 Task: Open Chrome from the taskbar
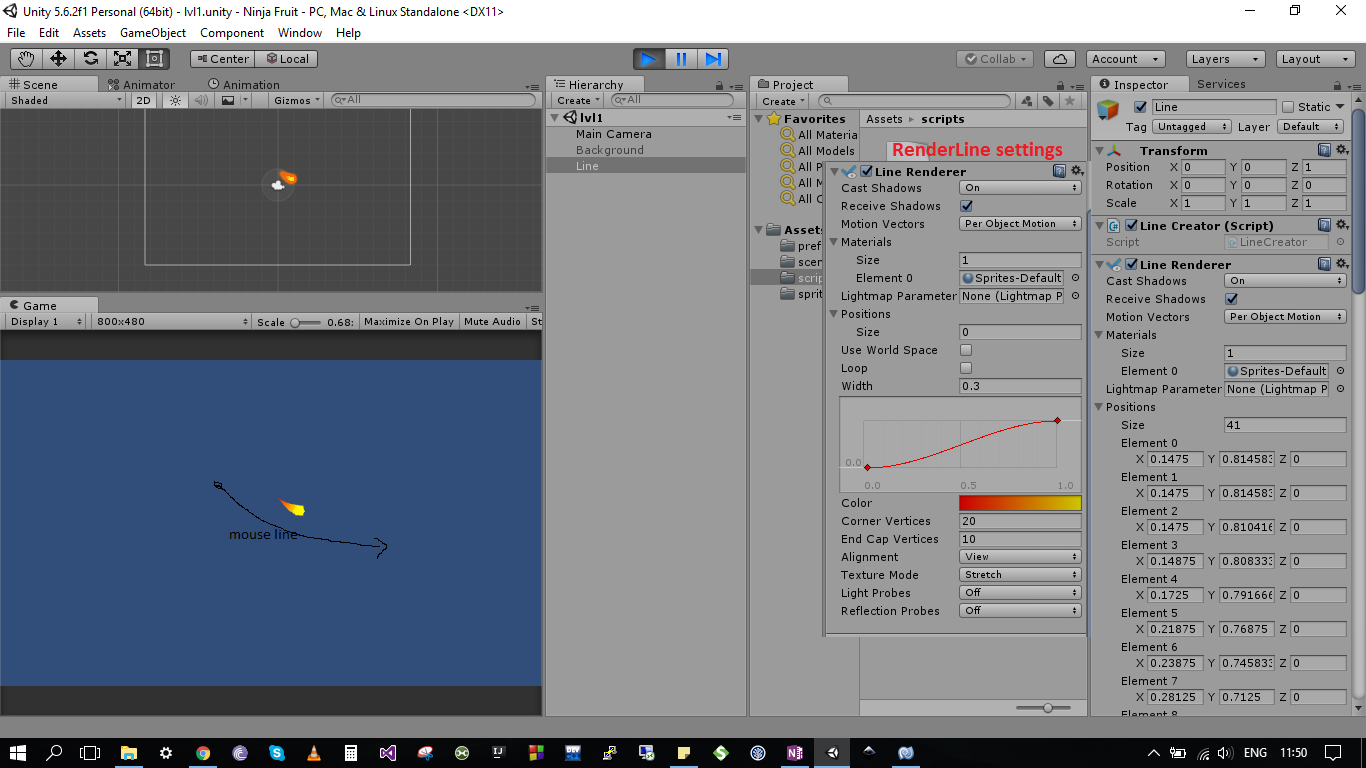pos(203,752)
